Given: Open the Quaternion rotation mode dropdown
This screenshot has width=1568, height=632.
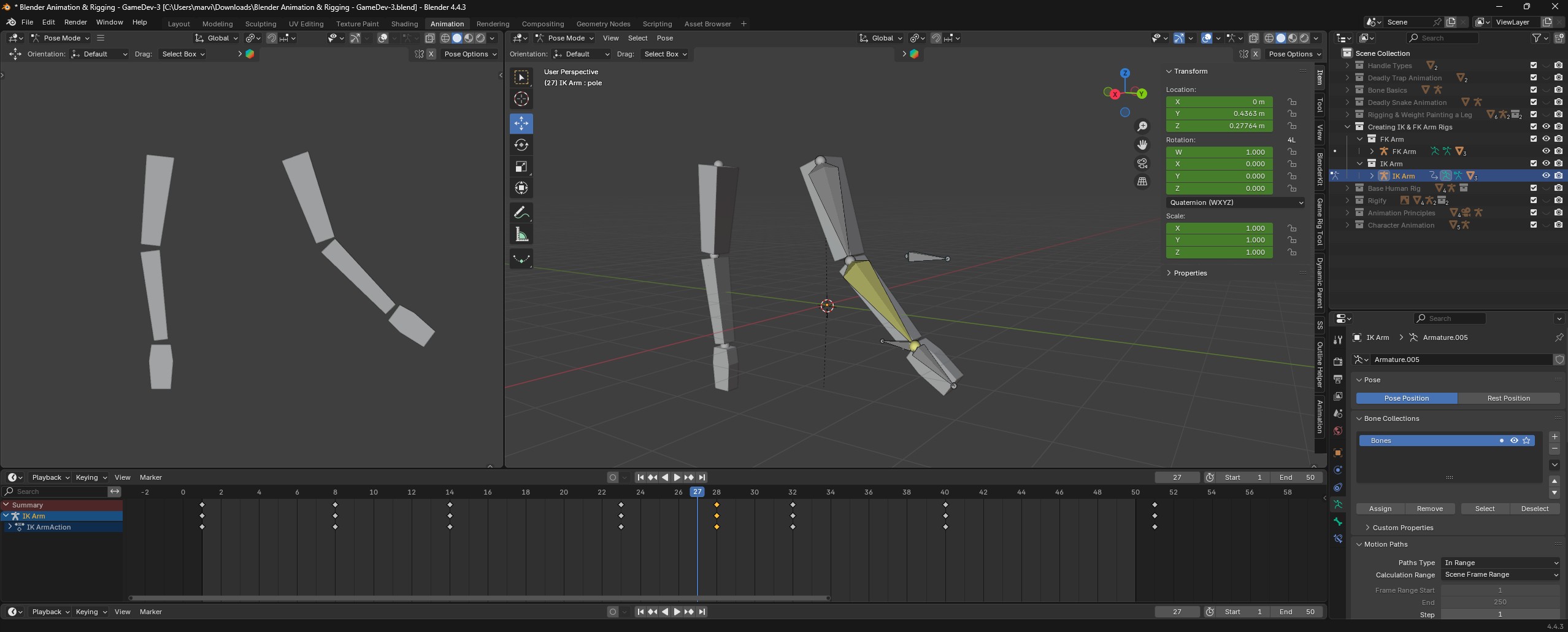Looking at the screenshot, I should tap(1236, 202).
